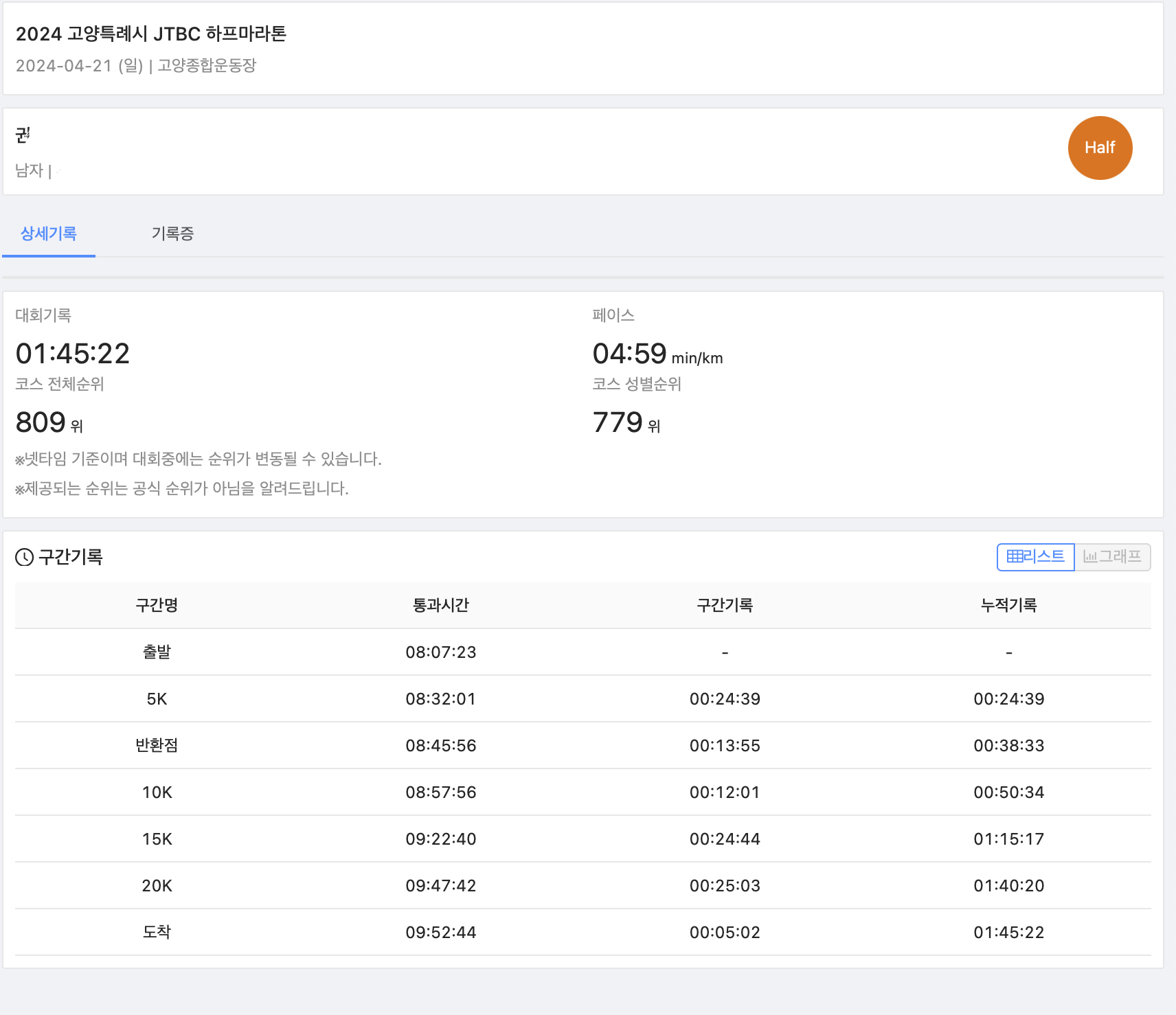Click 반환점 pass time 08:45:56
Screen dimensions: 1176x1015
pos(441,746)
